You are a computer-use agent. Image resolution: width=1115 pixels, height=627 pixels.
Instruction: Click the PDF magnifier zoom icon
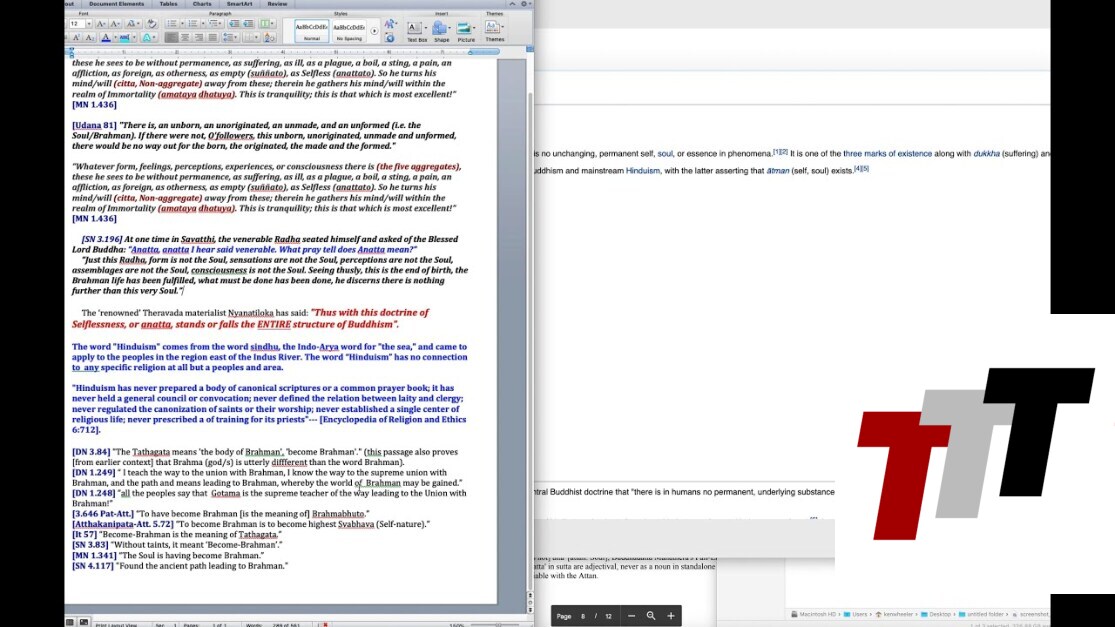[651, 616]
